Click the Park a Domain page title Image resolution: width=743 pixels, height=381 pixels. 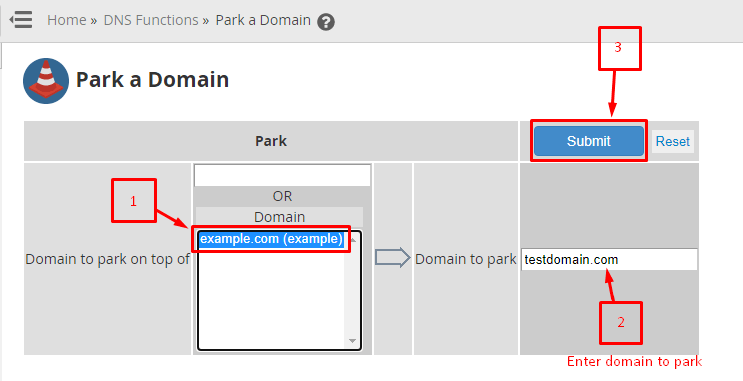153,80
